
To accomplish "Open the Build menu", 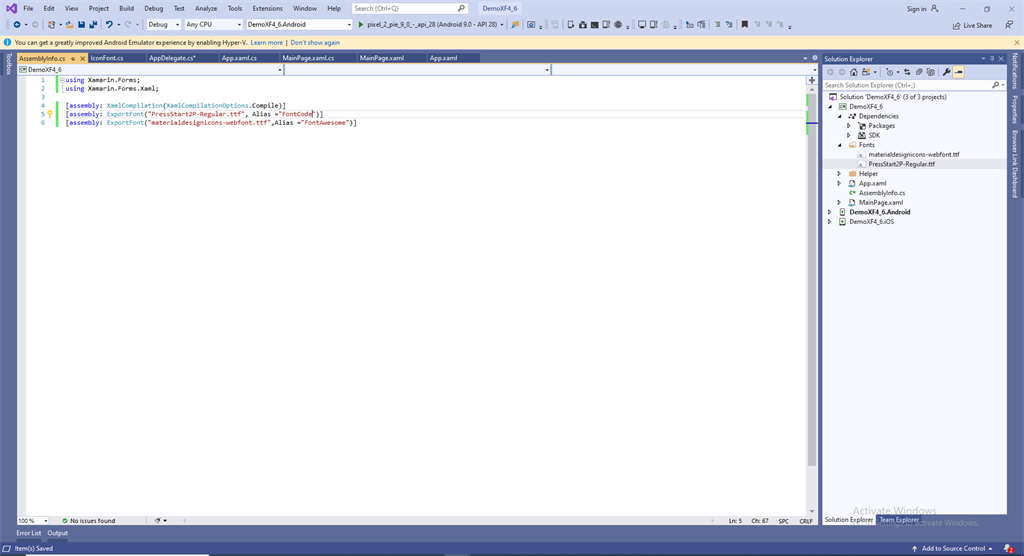I will coord(126,8).
